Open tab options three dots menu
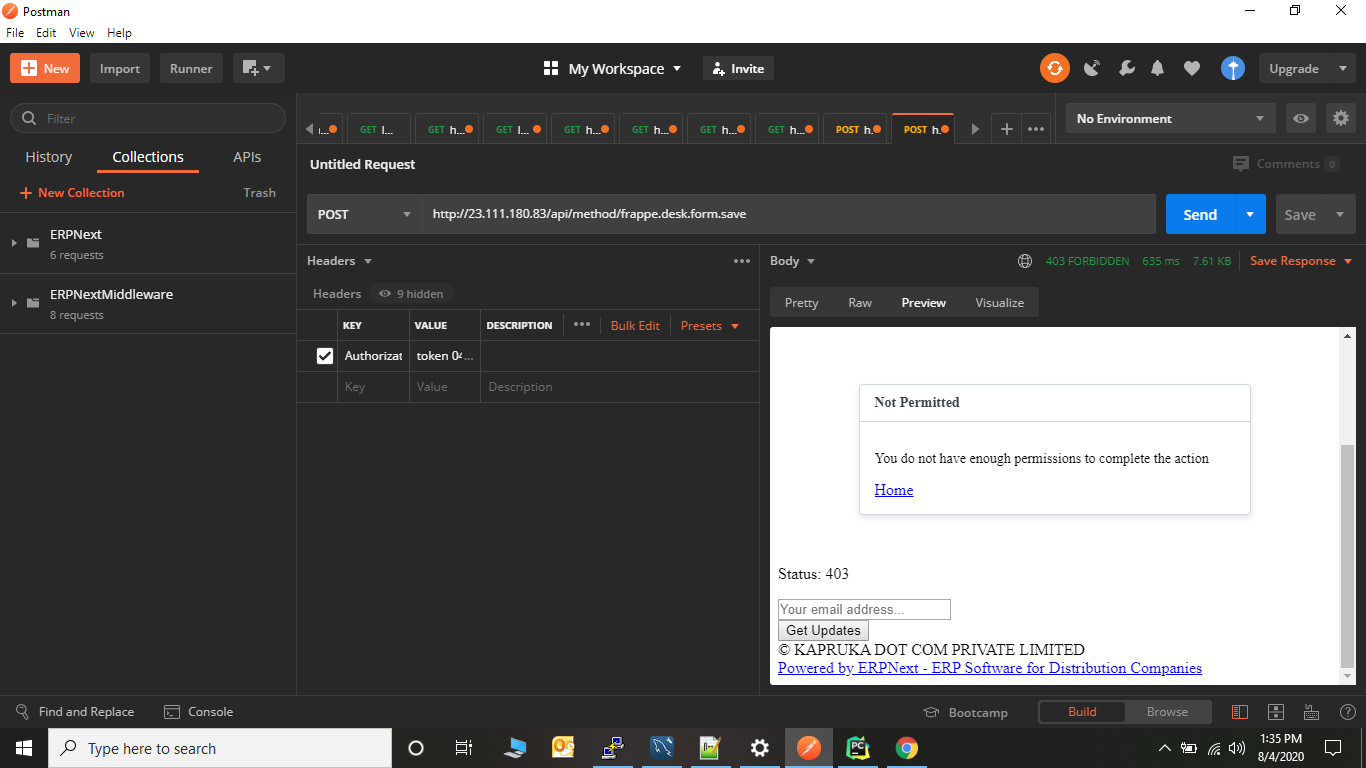Image resolution: width=1366 pixels, height=768 pixels. tap(1036, 129)
